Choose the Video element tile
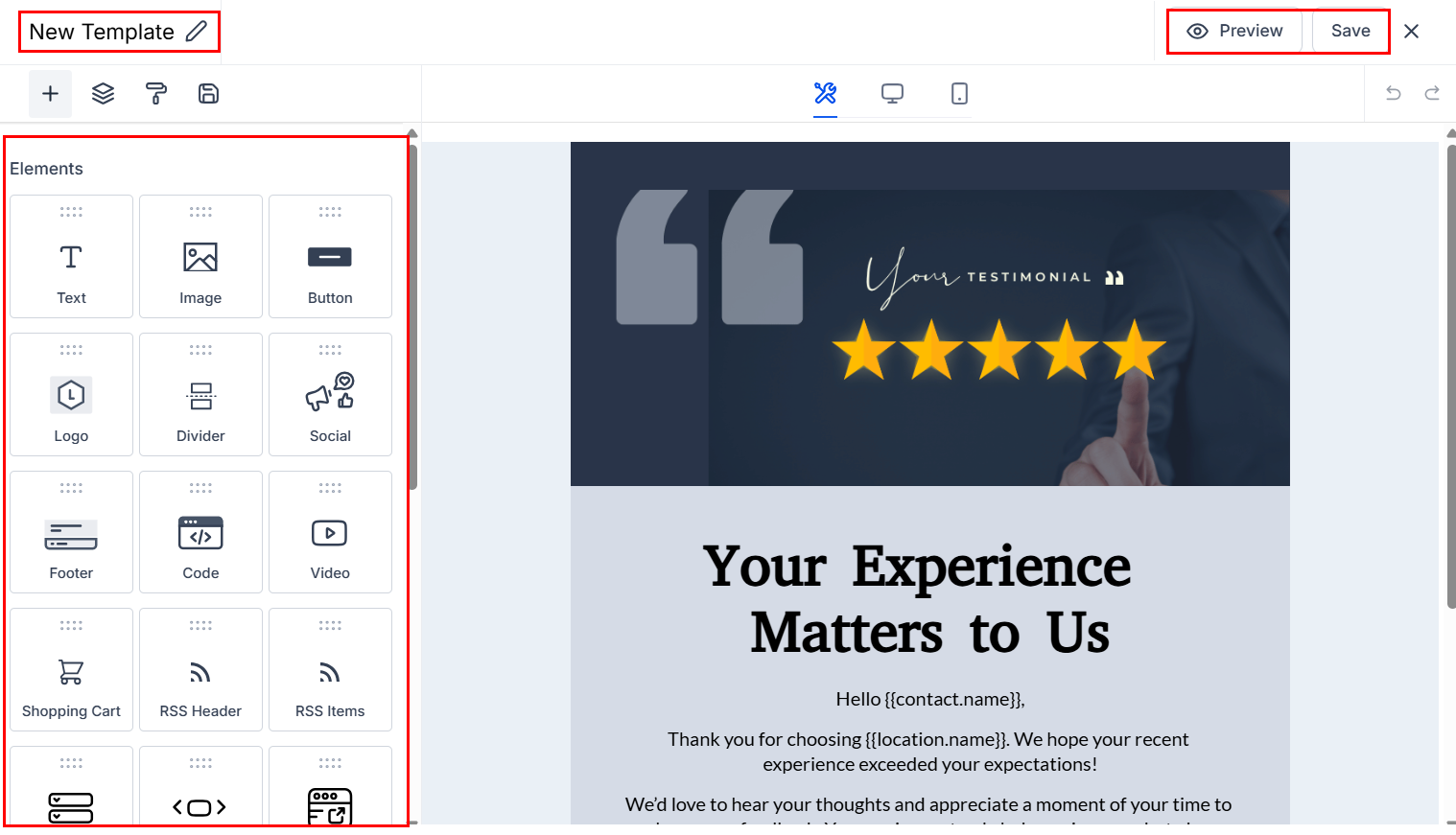Image resolution: width=1456 pixels, height=835 pixels. (330, 533)
